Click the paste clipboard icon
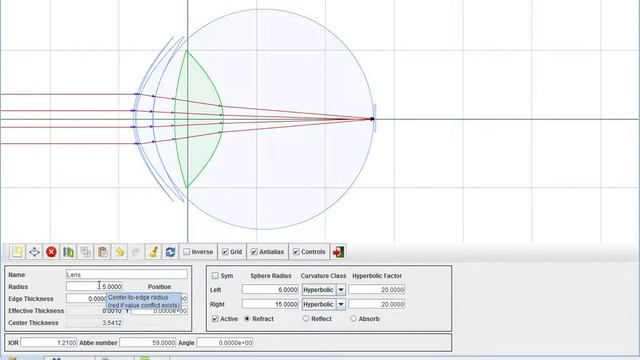The height and width of the screenshot is (360, 640). tap(102, 252)
